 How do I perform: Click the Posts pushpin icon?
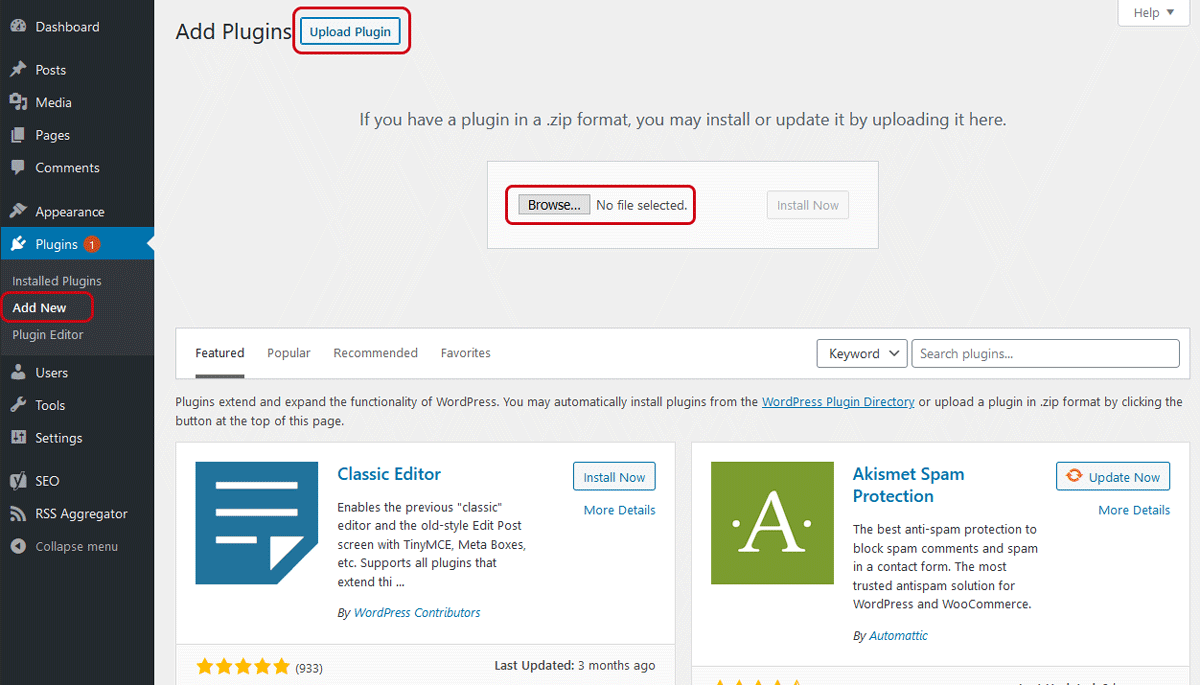point(18,70)
